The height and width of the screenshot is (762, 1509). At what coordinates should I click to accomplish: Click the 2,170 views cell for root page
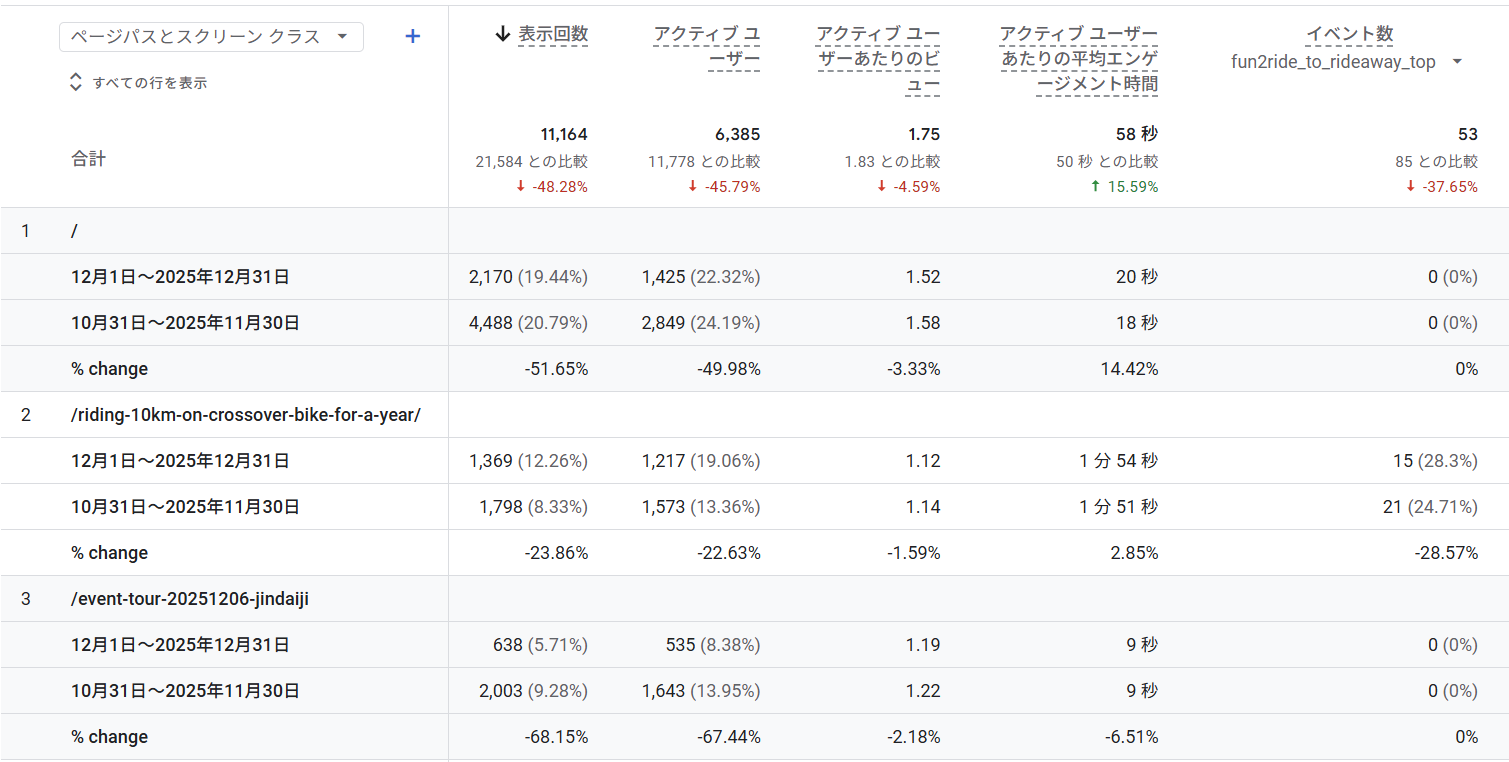tap(489, 277)
